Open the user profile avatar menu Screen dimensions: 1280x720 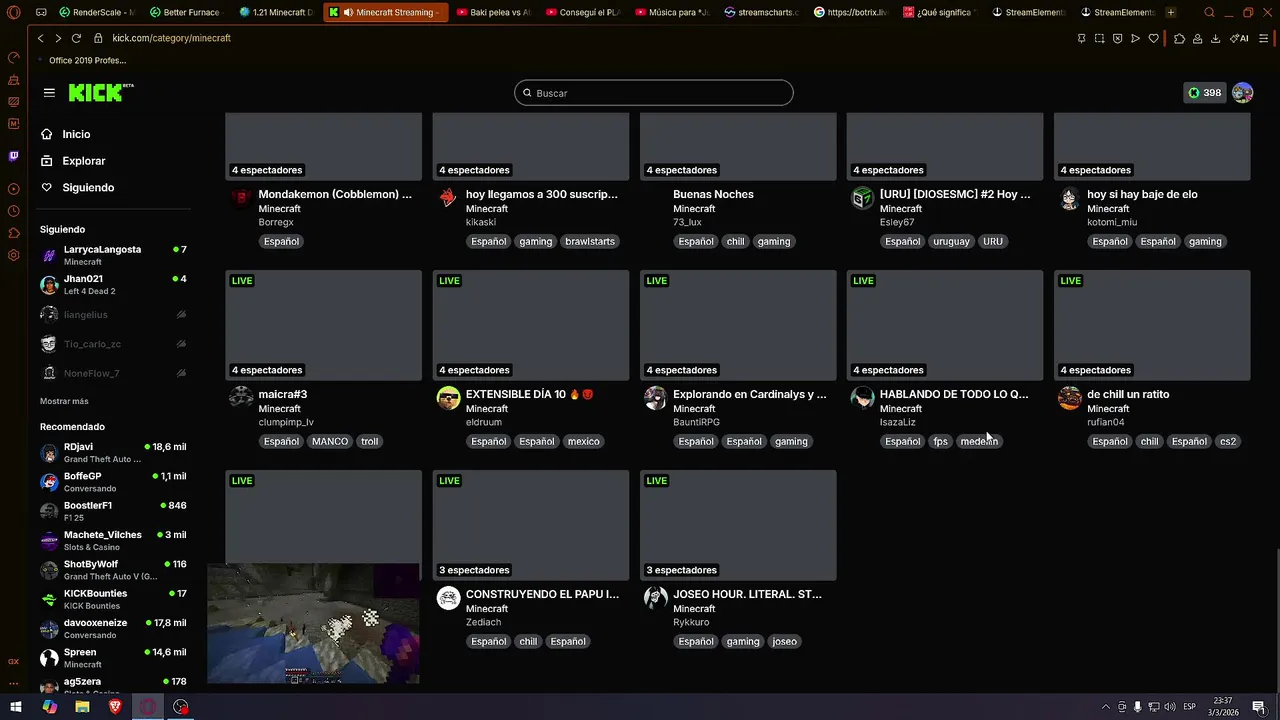(1242, 93)
